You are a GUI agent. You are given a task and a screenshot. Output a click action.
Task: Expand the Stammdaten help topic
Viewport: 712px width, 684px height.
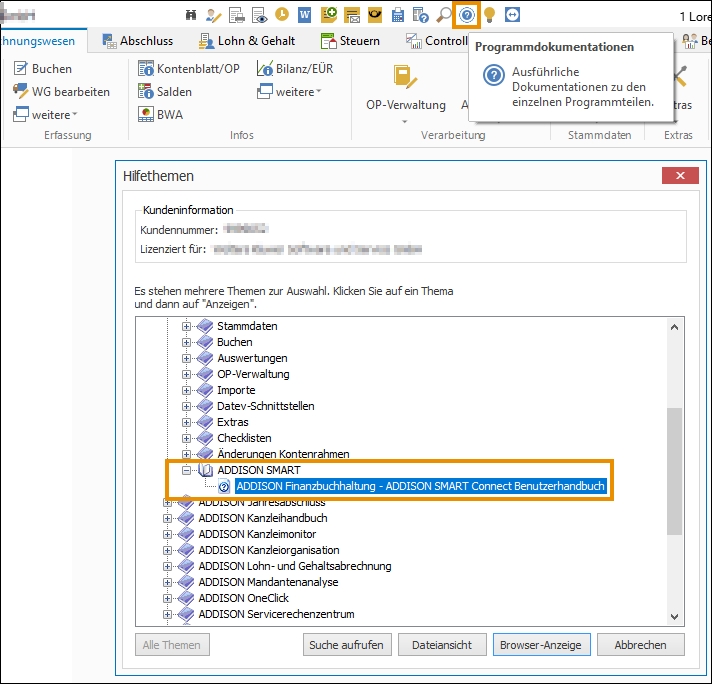coord(186,326)
